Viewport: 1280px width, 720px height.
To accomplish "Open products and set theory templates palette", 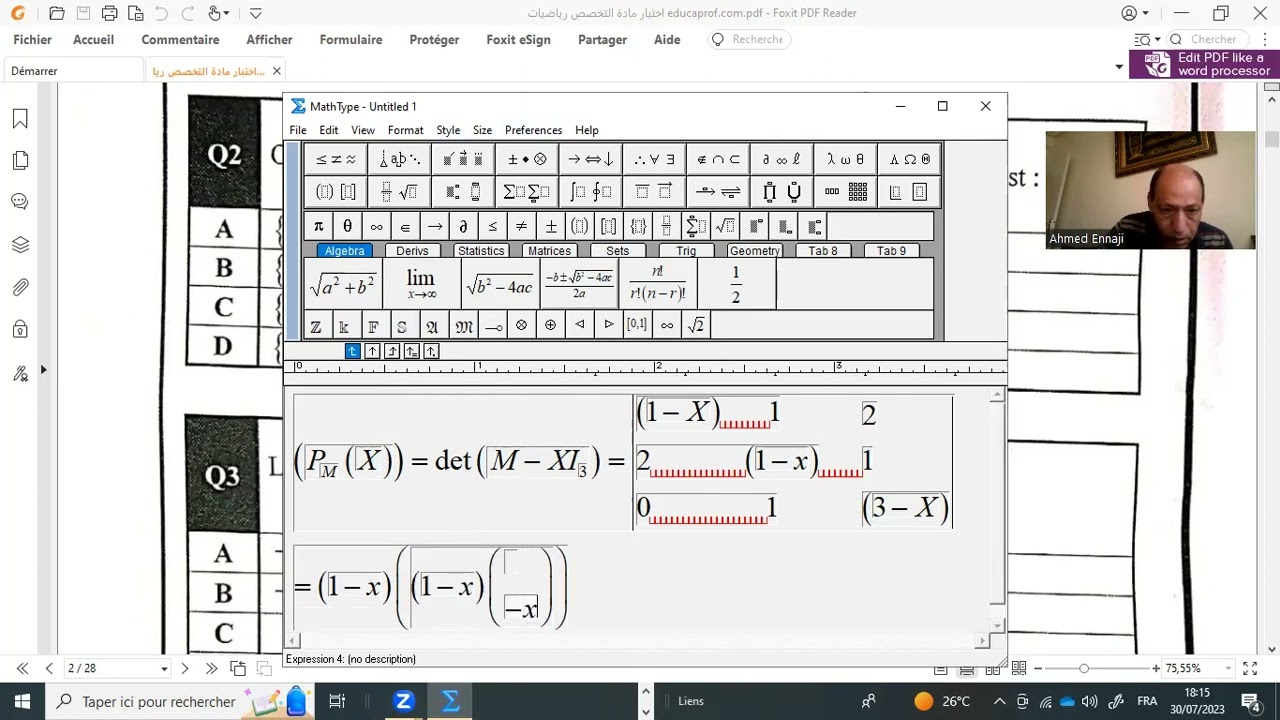I will coord(782,192).
